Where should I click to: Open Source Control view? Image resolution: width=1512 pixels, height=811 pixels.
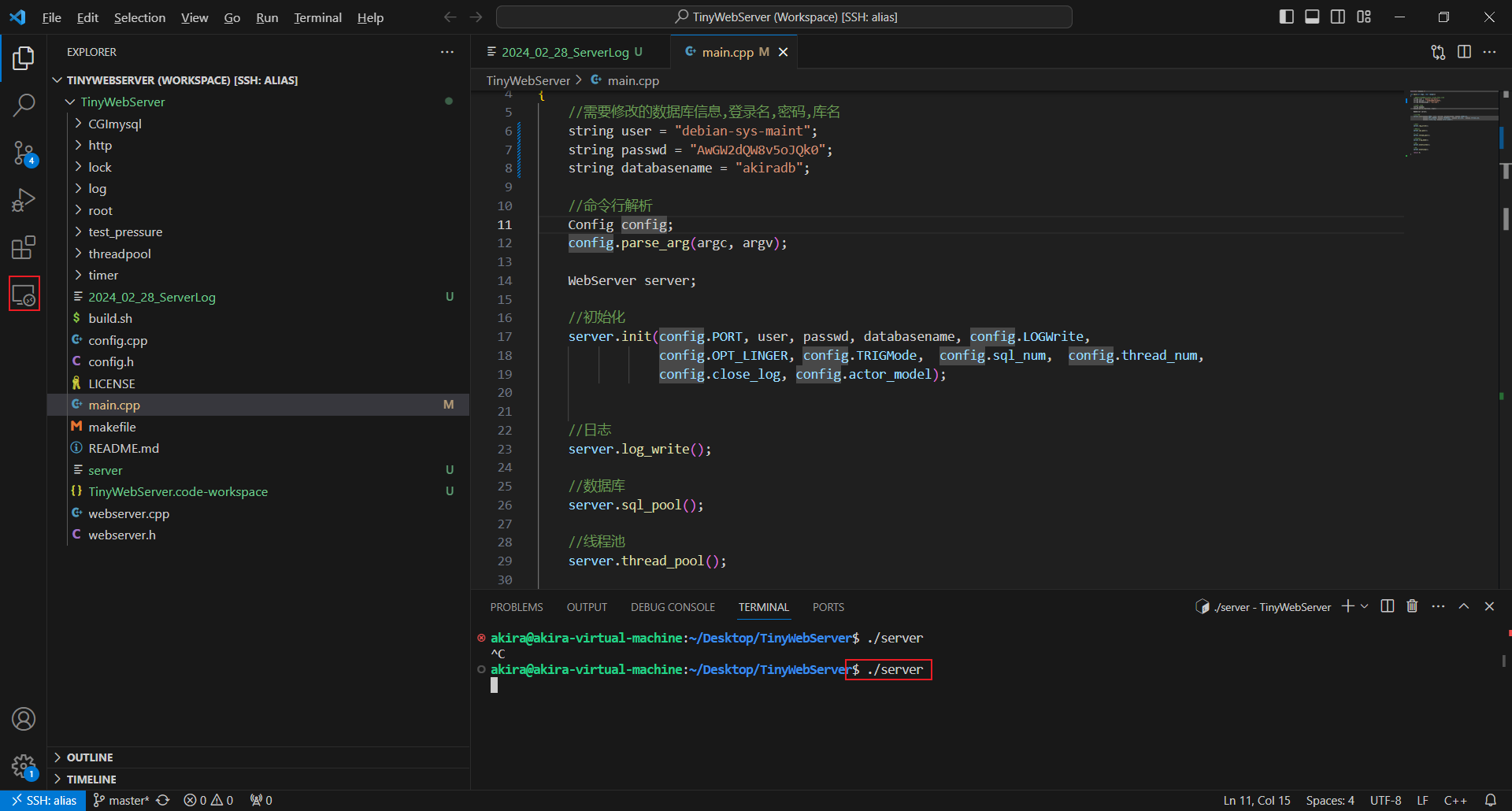pos(24,153)
